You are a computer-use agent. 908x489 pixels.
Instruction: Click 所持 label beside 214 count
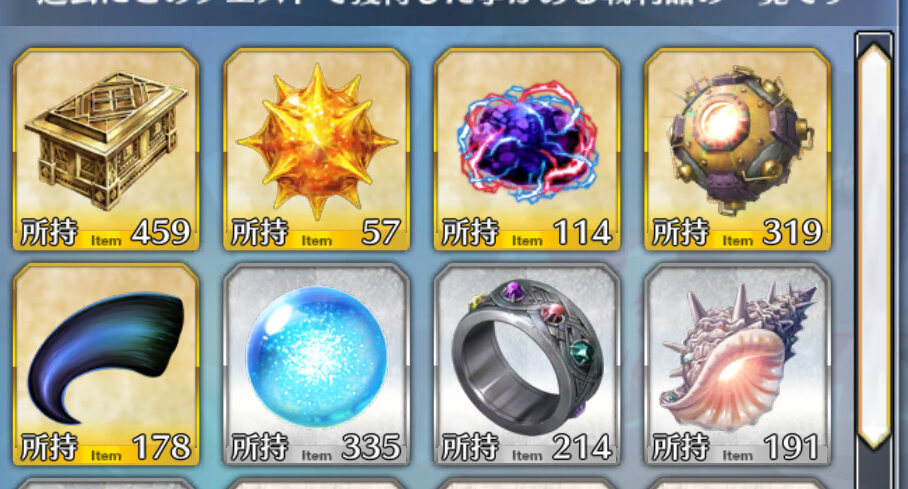click(470, 448)
